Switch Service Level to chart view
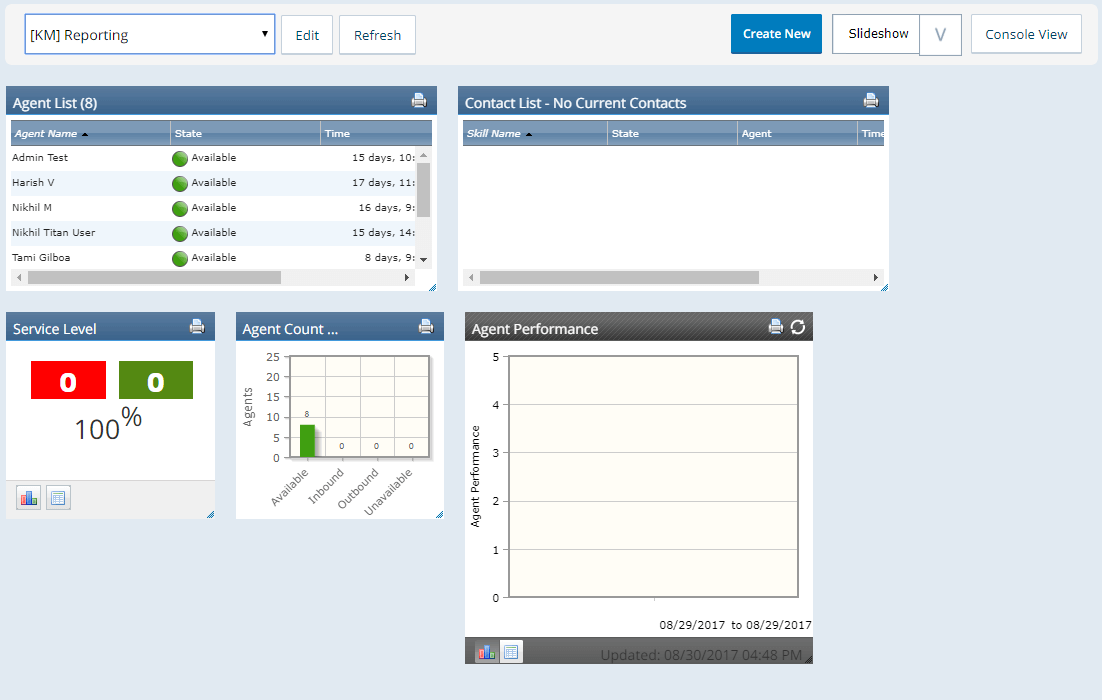The width and height of the screenshot is (1102, 700). 27,497
